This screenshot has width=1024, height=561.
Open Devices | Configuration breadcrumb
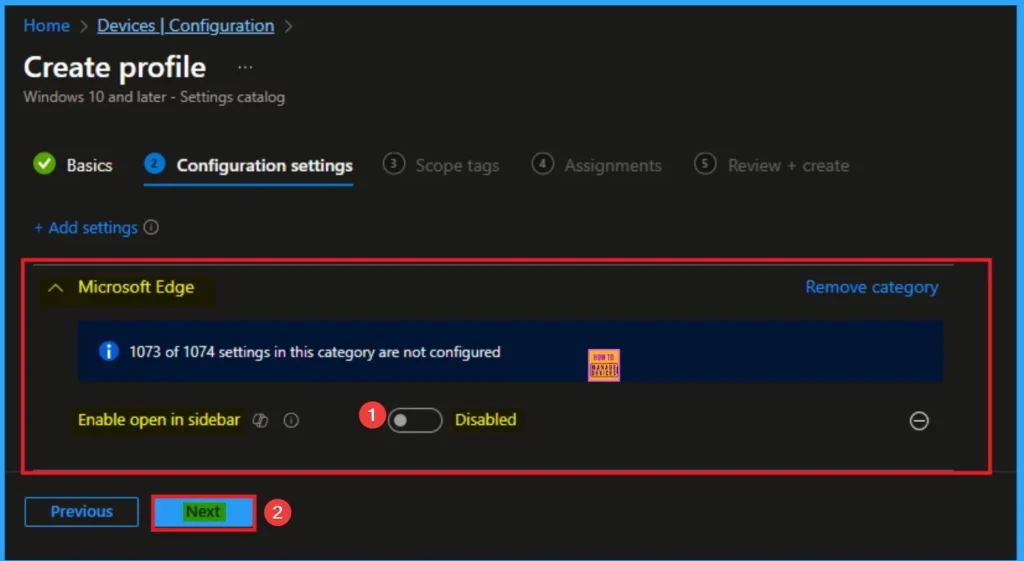pos(185,25)
